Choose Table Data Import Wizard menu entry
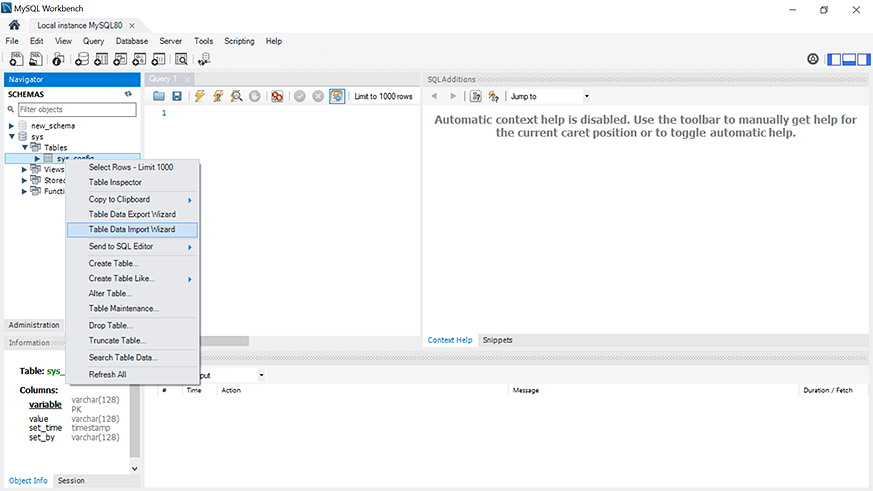The width and height of the screenshot is (873, 491). (132, 229)
